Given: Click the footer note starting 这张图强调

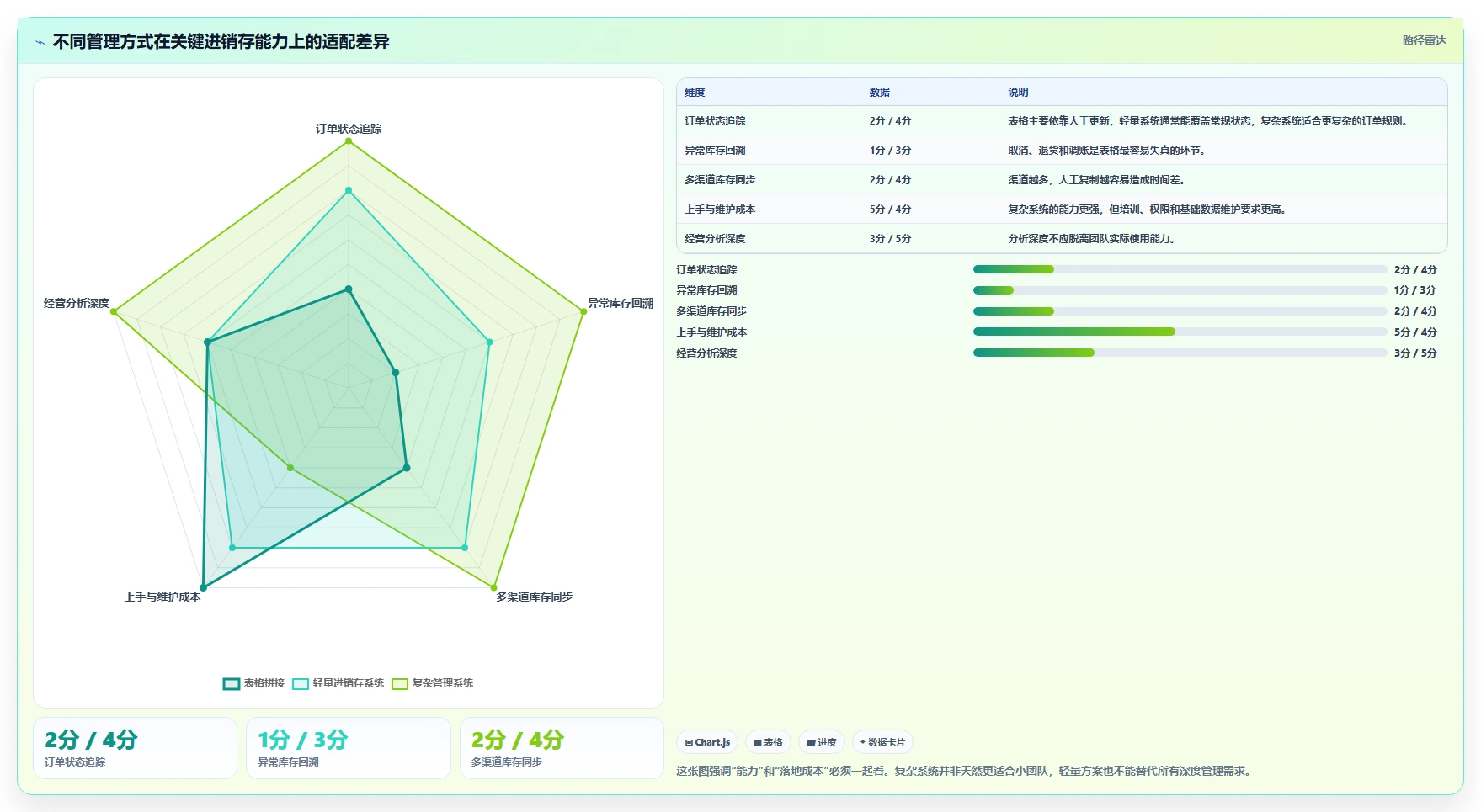Looking at the screenshot, I should 965,771.
